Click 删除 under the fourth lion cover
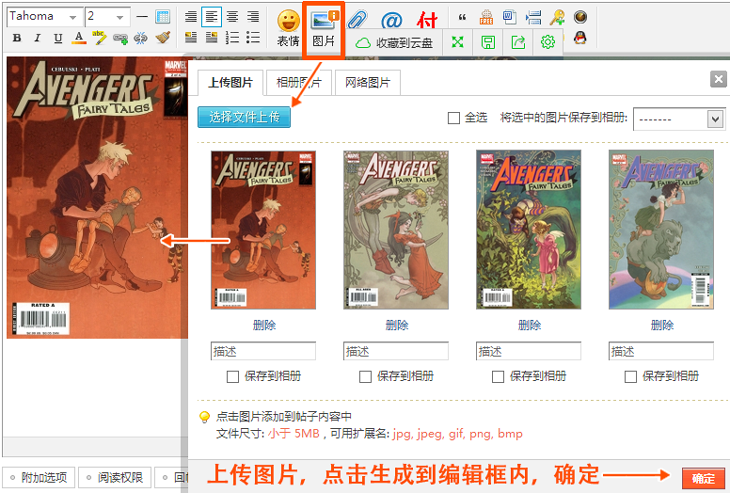This screenshot has height=493, width=730. pos(662,325)
